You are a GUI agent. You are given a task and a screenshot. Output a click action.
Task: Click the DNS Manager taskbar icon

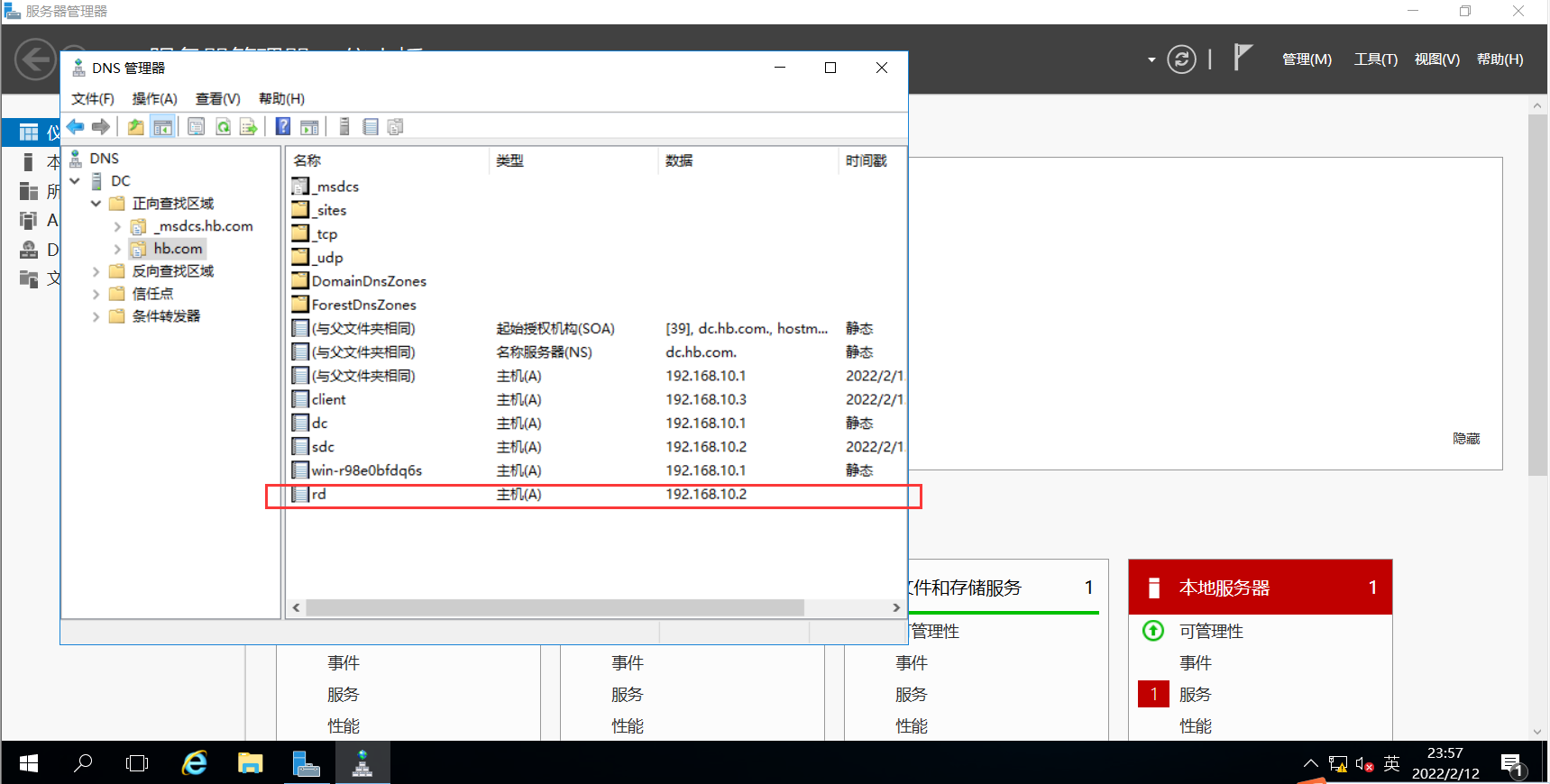click(x=362, y=763)
